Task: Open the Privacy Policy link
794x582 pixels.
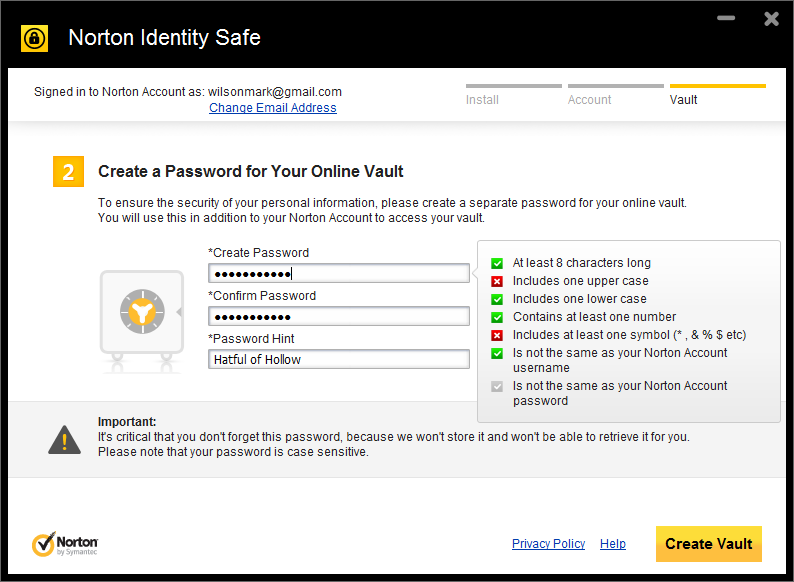Action: (x=548, y=544)
